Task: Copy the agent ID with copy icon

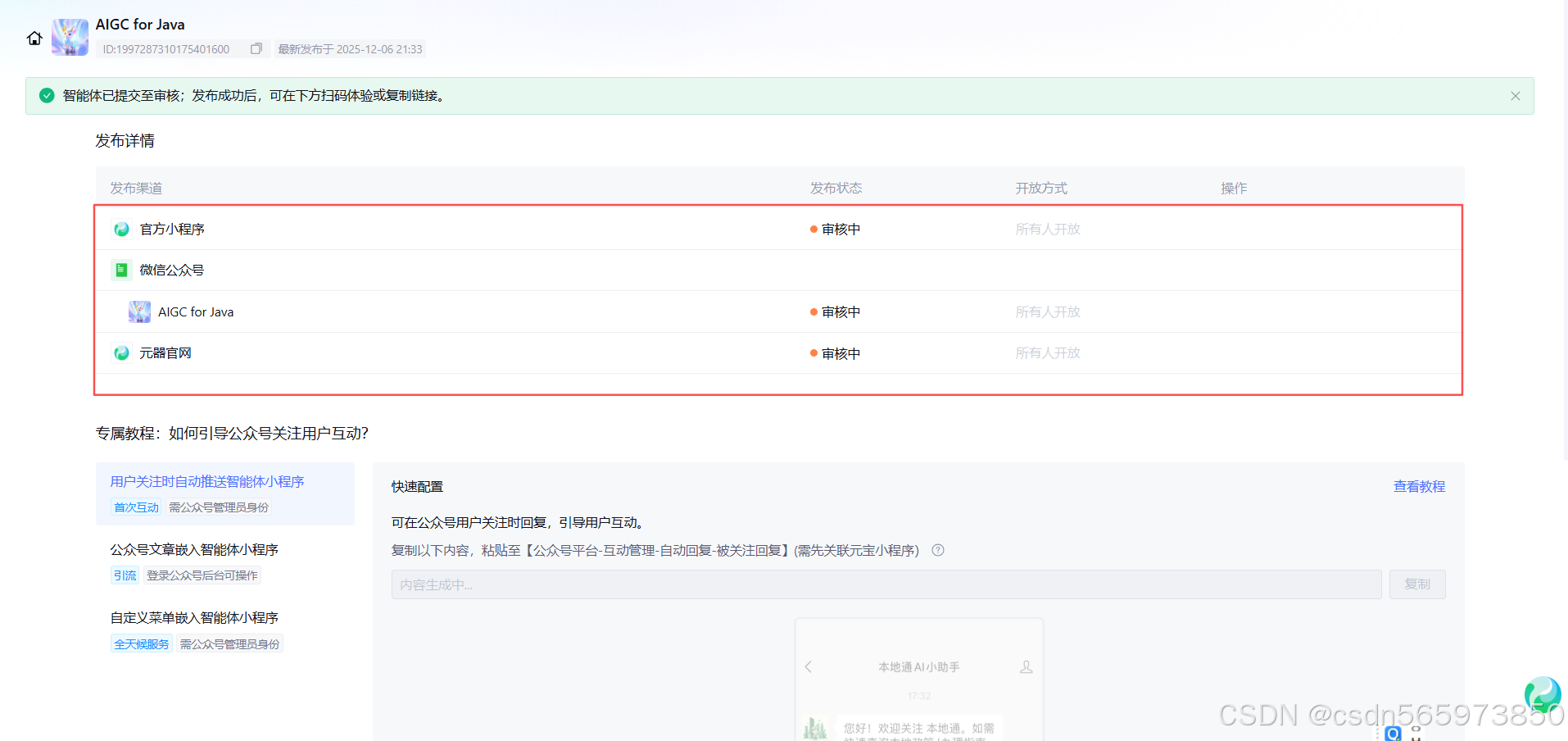Action: point(256,49)
